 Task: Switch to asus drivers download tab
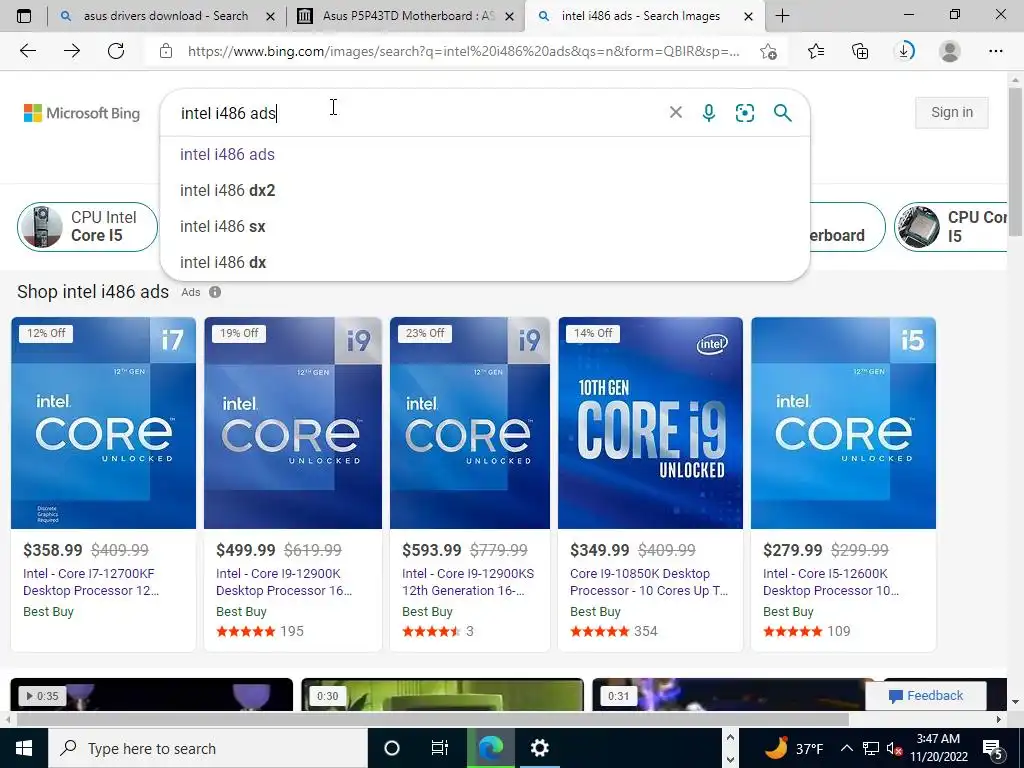(x=165, y=16)
